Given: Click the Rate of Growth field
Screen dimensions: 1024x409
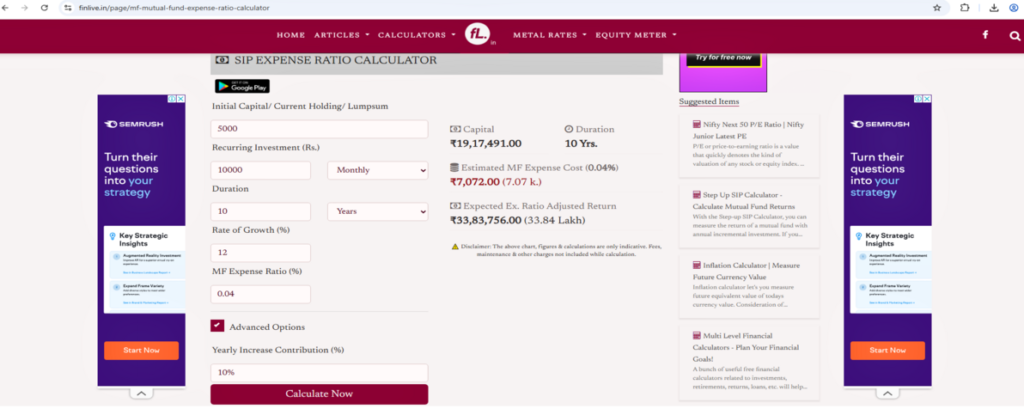Looking at the screenshot, I should (x=261, y=253).
